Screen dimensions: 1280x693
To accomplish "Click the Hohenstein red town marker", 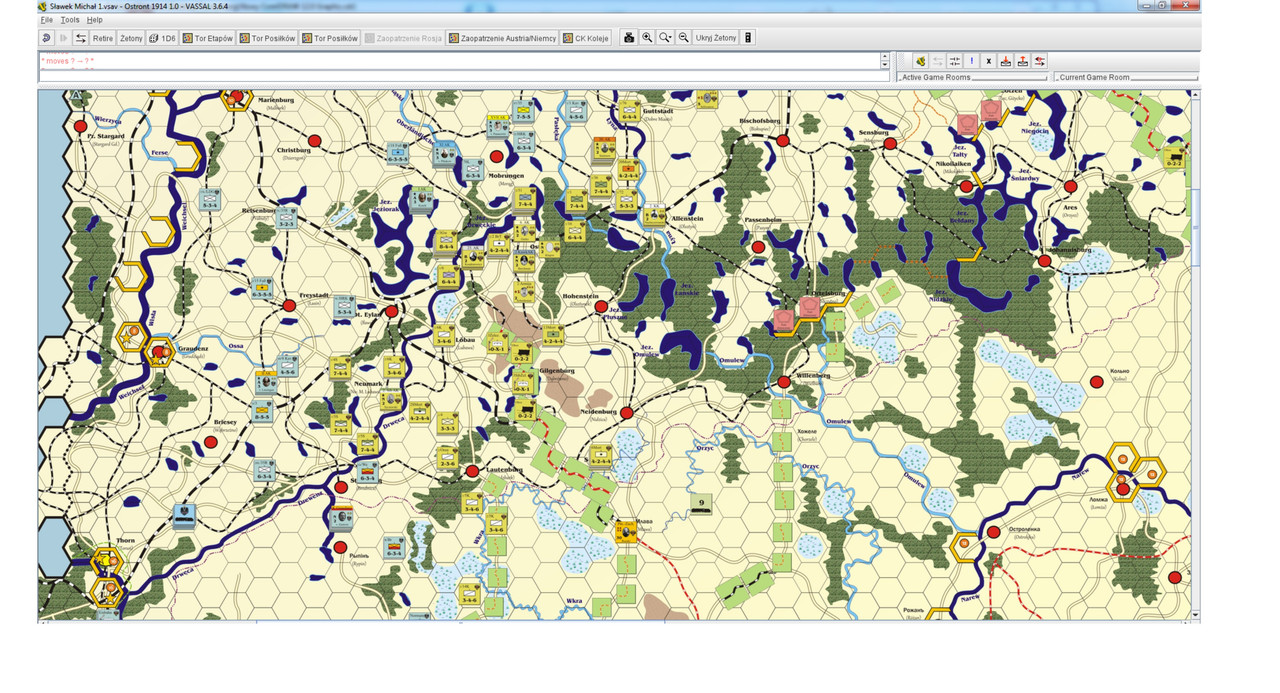I will (601, 307).
